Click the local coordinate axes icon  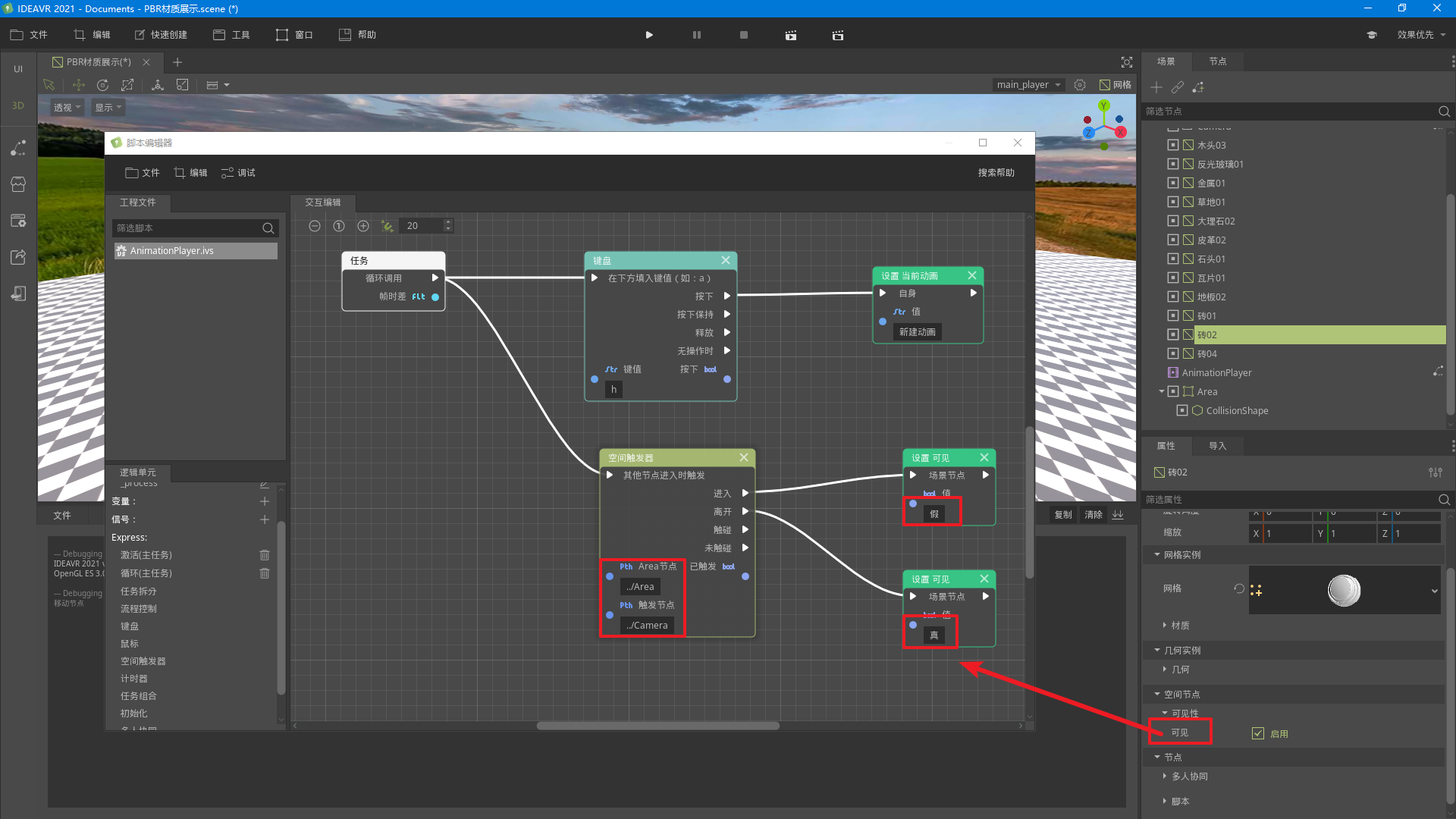tap(158, 85)
